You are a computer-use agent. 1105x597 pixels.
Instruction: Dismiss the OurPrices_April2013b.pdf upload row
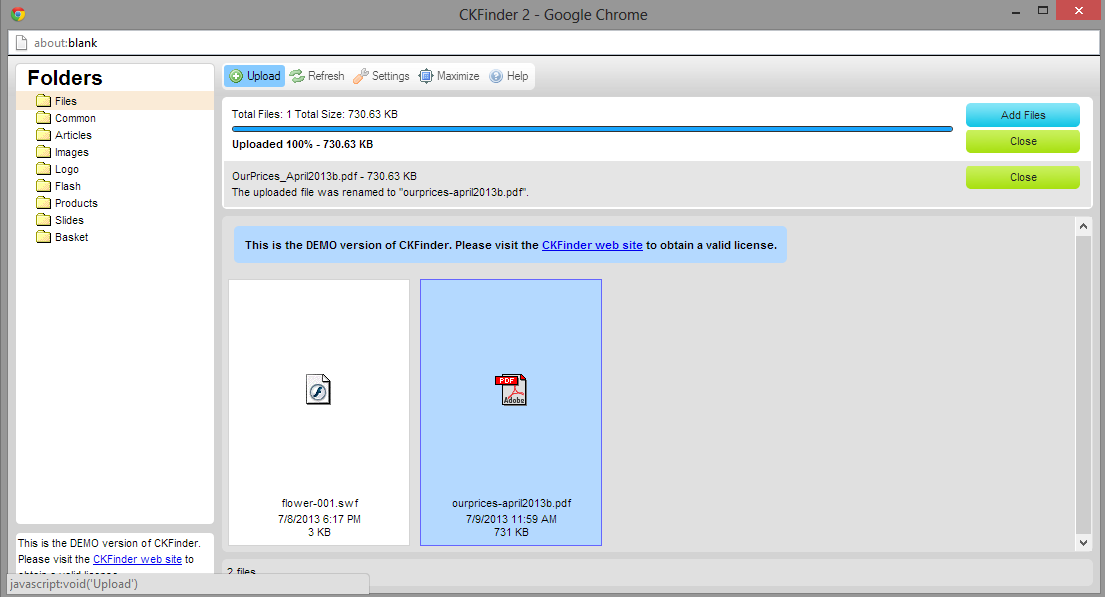coord(1023,177)
